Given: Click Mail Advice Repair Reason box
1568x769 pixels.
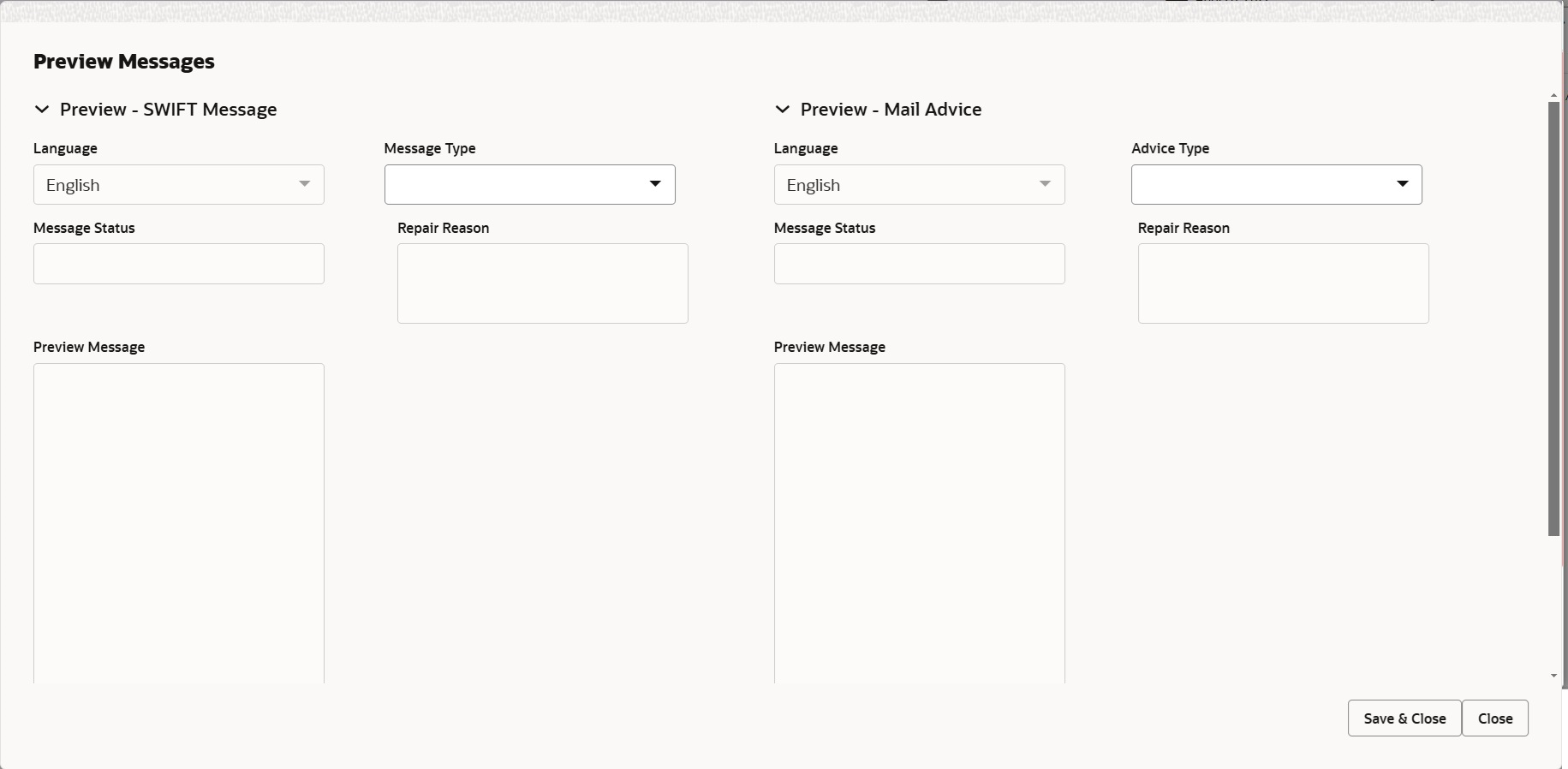Looking at the screenshot, I should tap(1284, 283).
